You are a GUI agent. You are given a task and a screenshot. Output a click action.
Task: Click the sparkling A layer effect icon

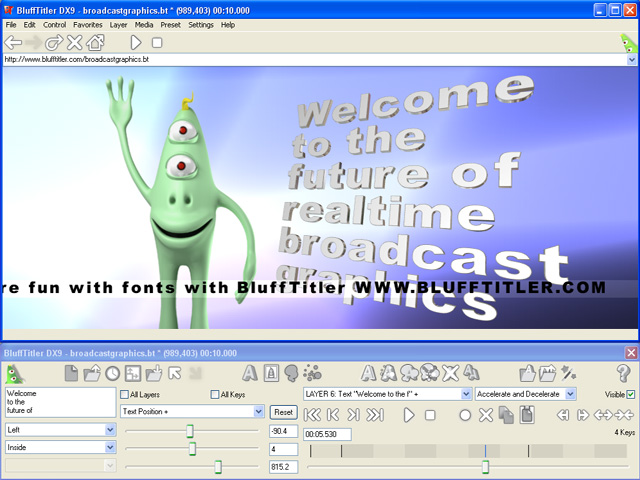click(x=389, y=373)
